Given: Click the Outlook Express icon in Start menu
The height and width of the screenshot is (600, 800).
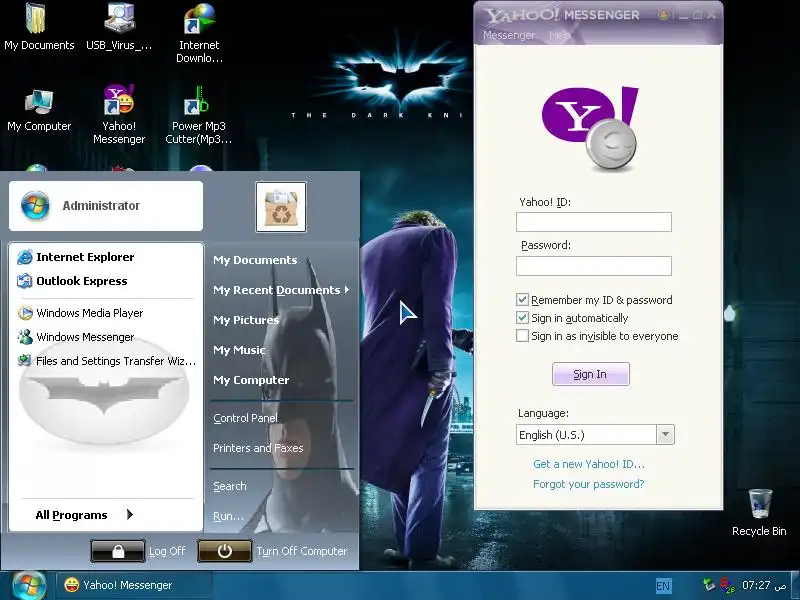Looking at the screenshot, I should (x=24, y=281).
